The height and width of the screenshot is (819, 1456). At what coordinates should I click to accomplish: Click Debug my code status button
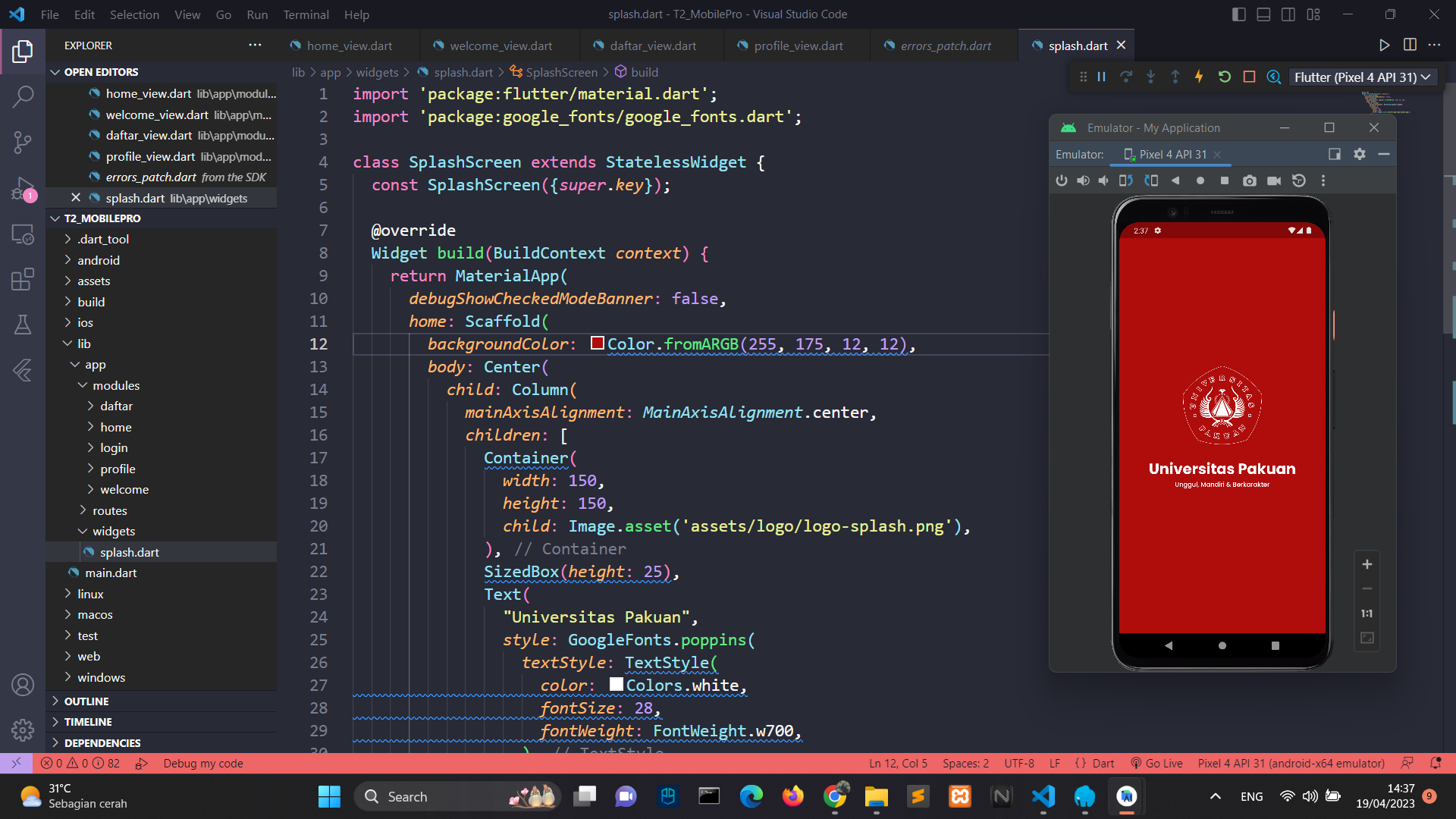pyautogui.click(x=202, y=763)
